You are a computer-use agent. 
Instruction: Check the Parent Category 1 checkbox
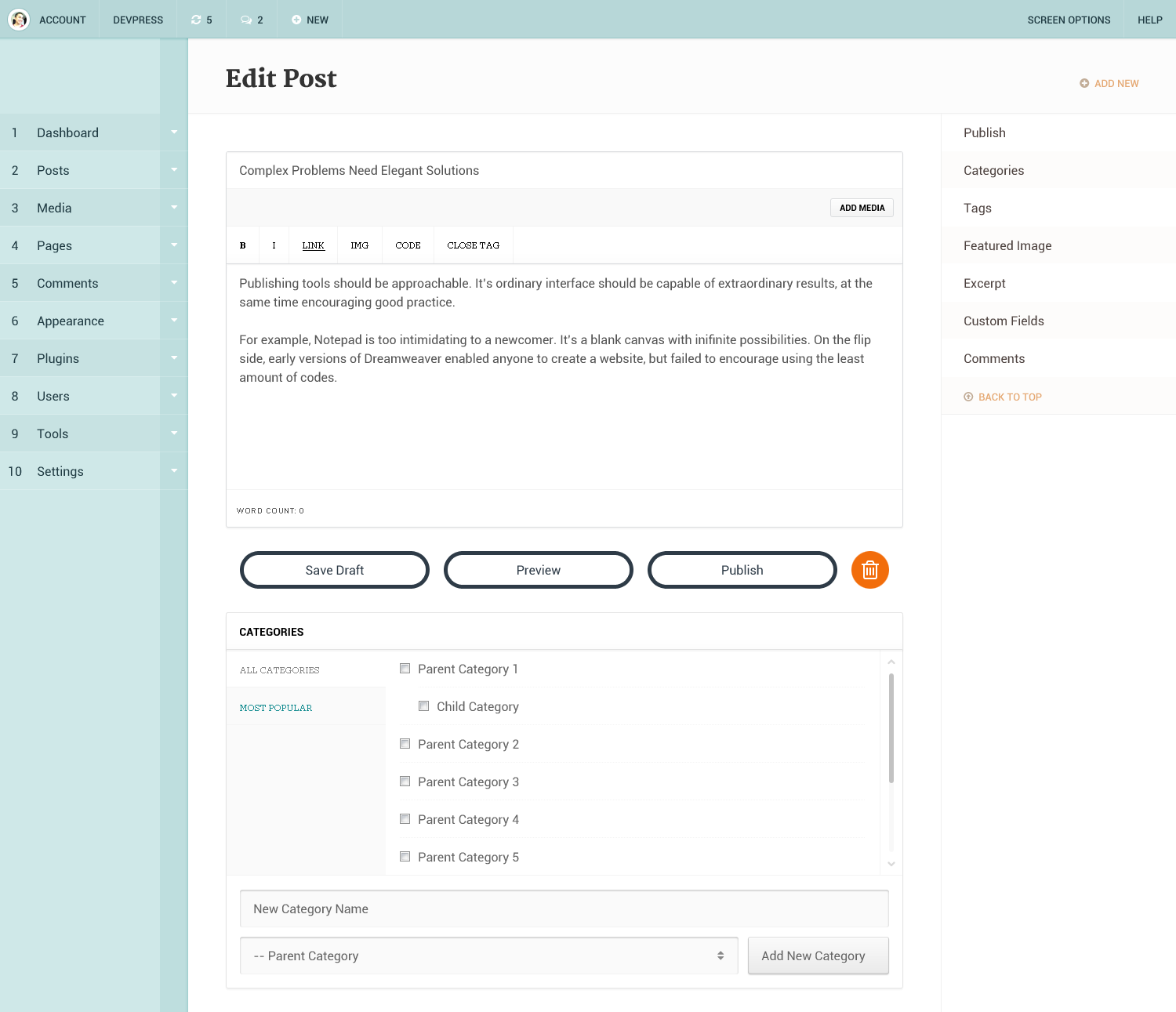pyautogui.click(x=405, y=669)
